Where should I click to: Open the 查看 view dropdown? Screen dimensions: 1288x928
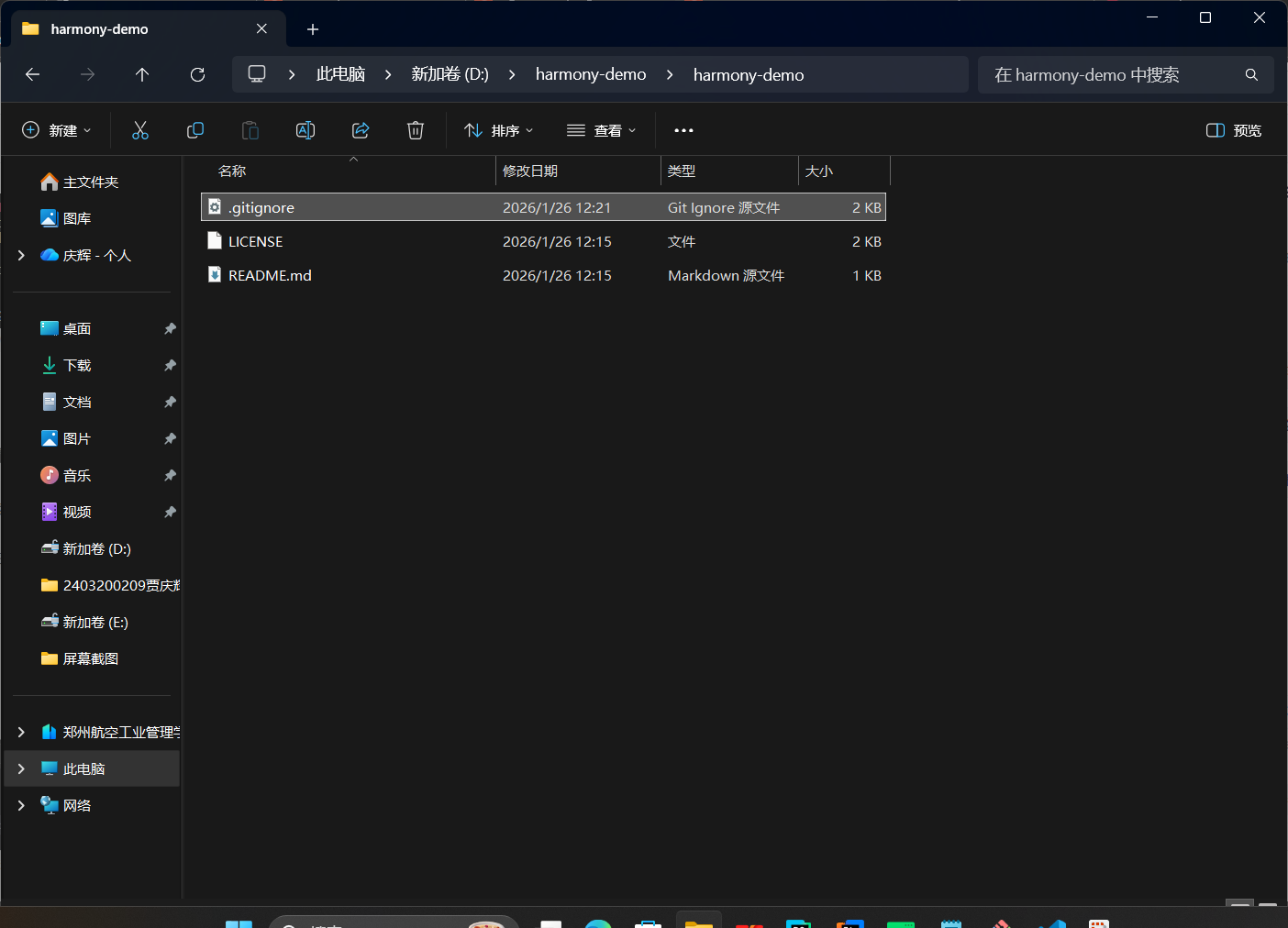pos(602,130)
